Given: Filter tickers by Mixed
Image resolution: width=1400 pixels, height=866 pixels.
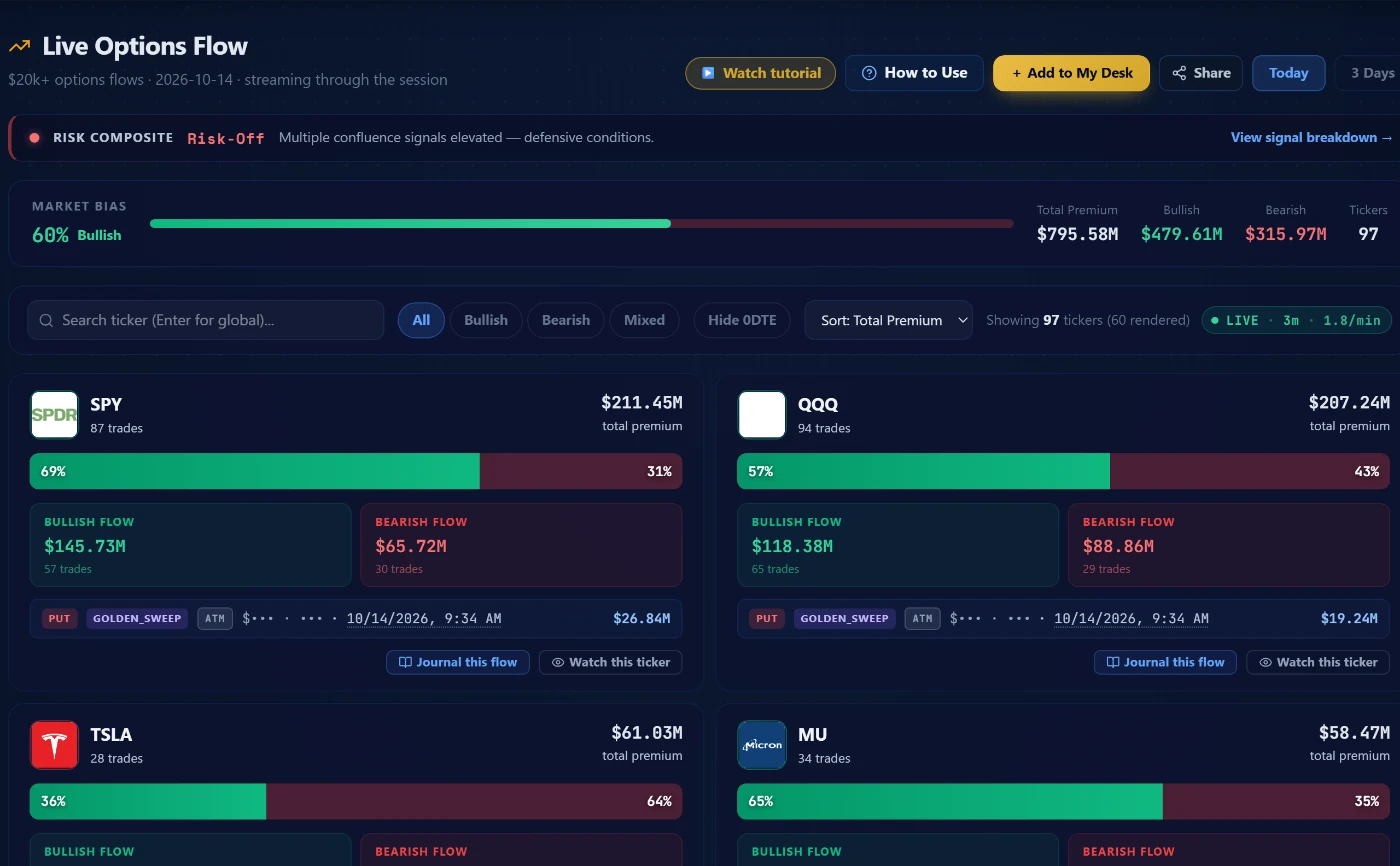Looking at the screenshot, I should point(644,320).
